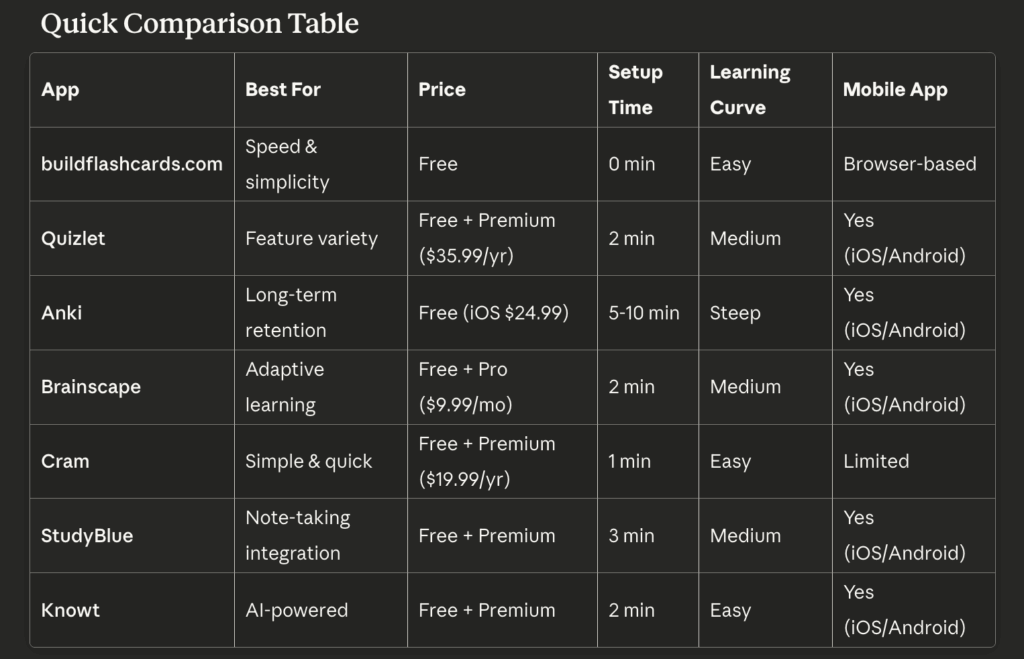Click the buildflashcards.com app name

132,164
